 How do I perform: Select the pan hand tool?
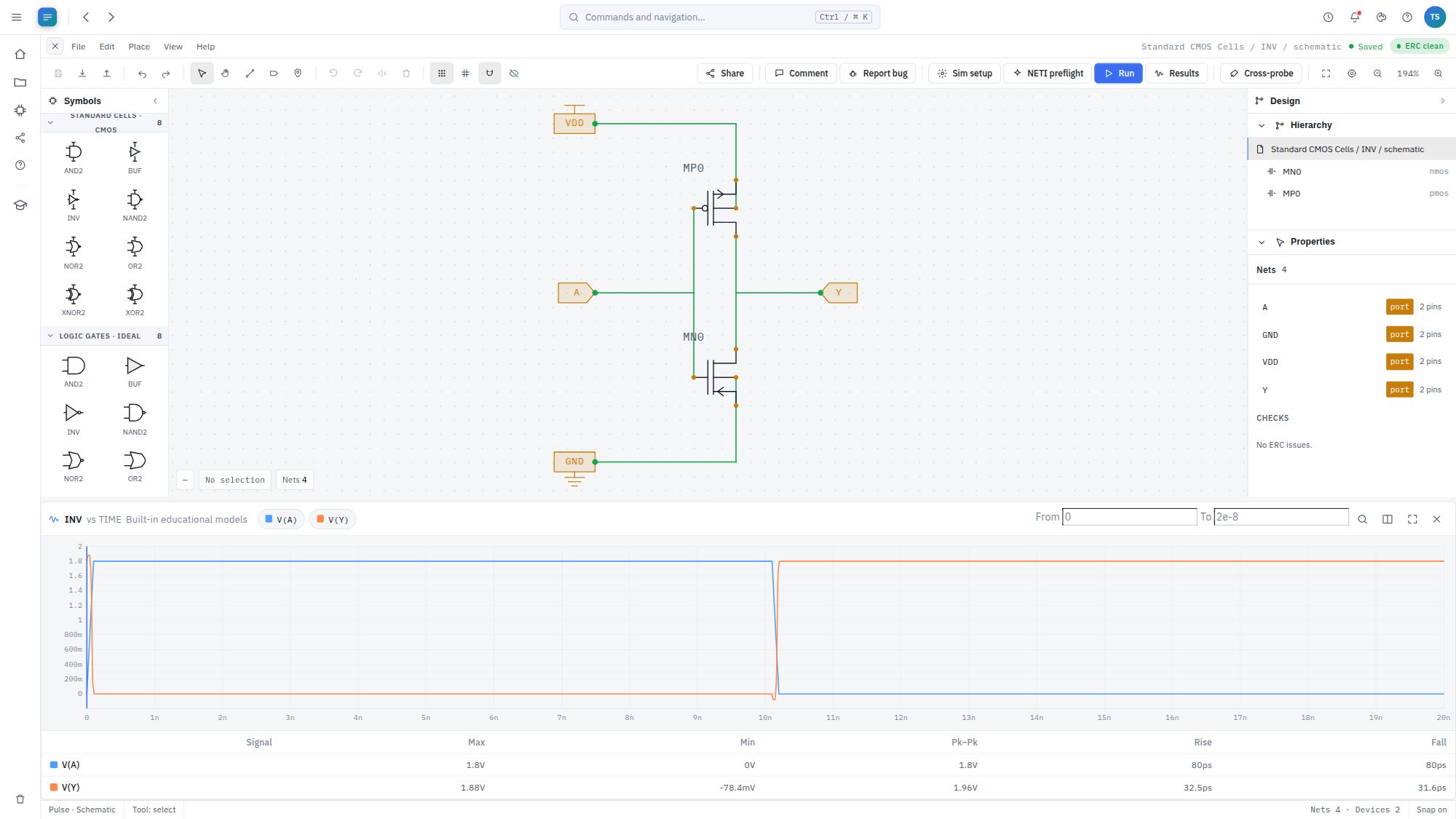[x=226, y=74]
